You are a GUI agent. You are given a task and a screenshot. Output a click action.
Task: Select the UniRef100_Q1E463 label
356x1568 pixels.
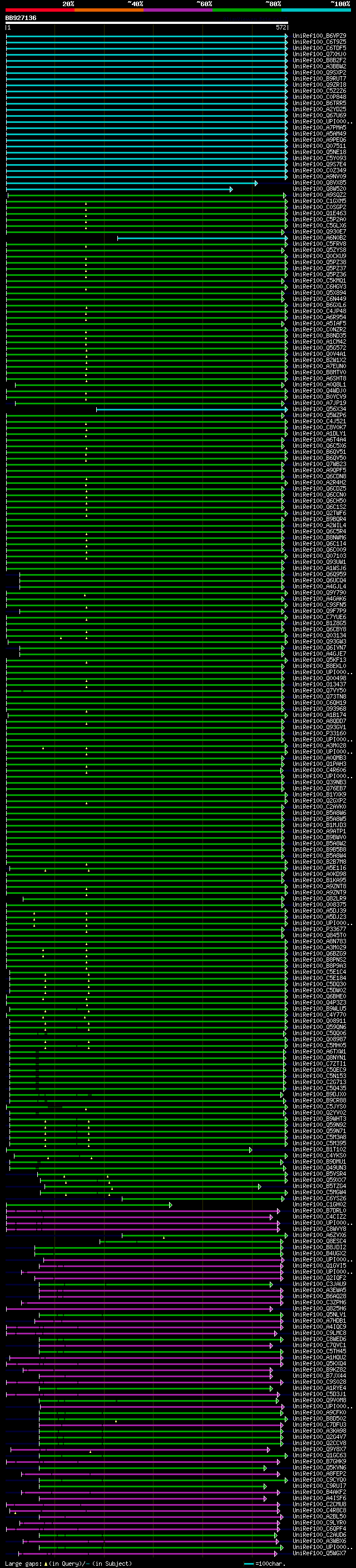click(319, 213)
